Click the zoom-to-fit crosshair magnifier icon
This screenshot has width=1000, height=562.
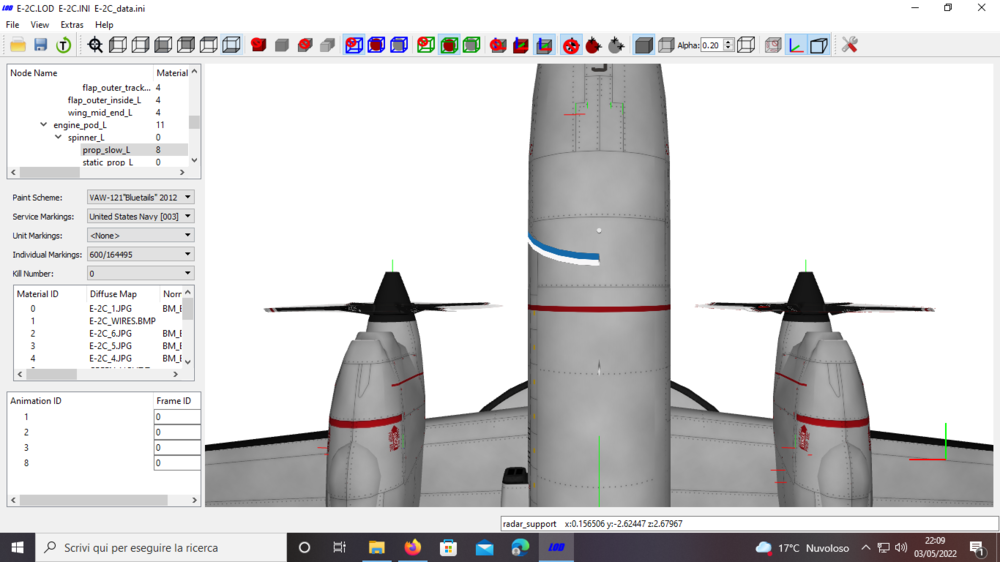95,45
